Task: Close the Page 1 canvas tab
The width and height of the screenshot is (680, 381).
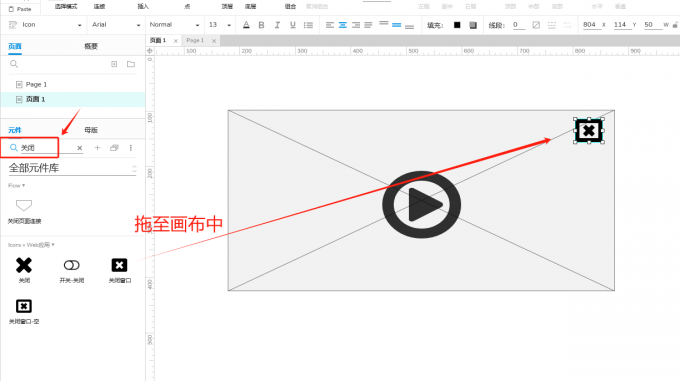Action: tap(214, 41)
